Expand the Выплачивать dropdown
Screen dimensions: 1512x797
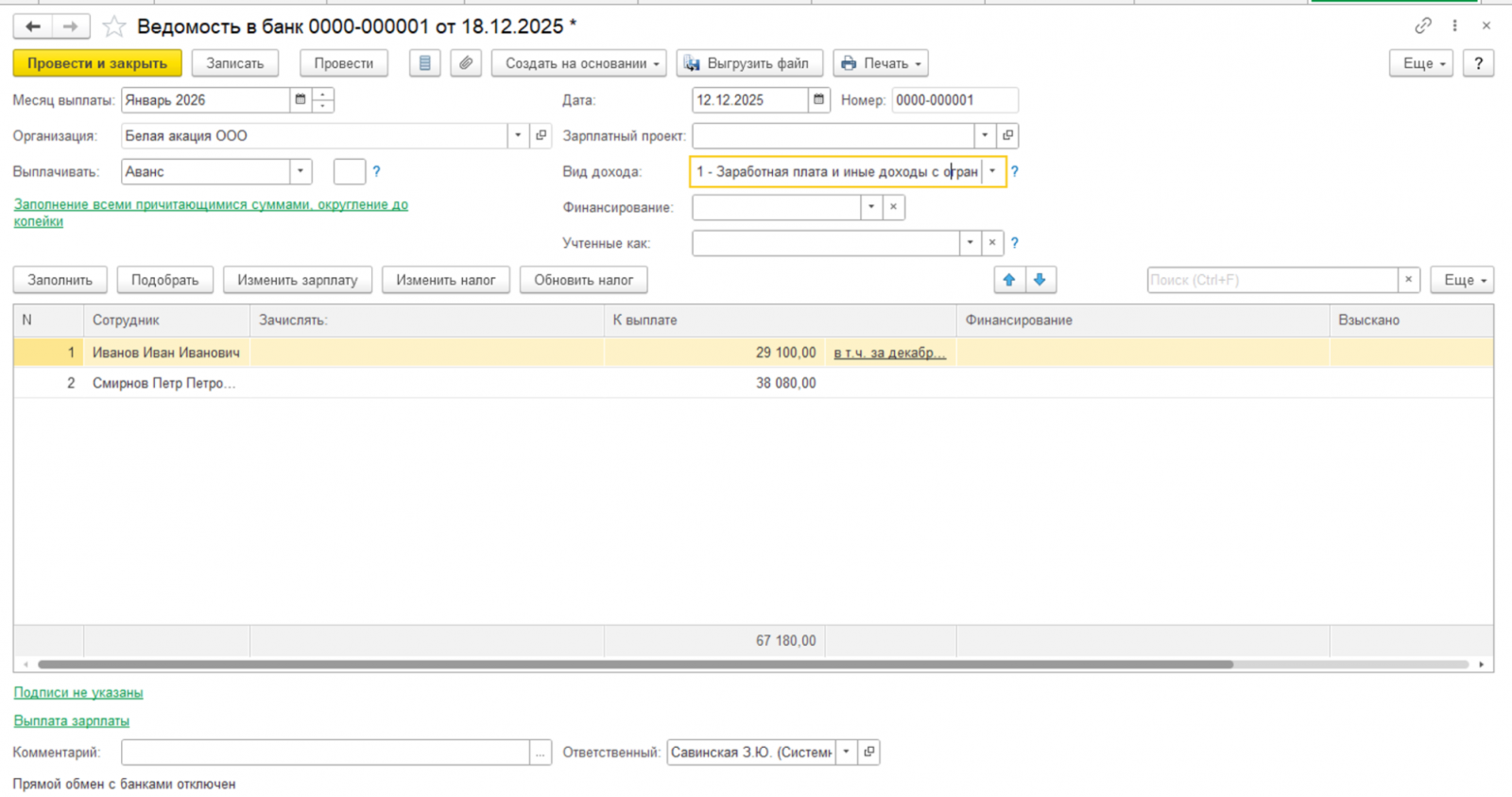[301, 171]
